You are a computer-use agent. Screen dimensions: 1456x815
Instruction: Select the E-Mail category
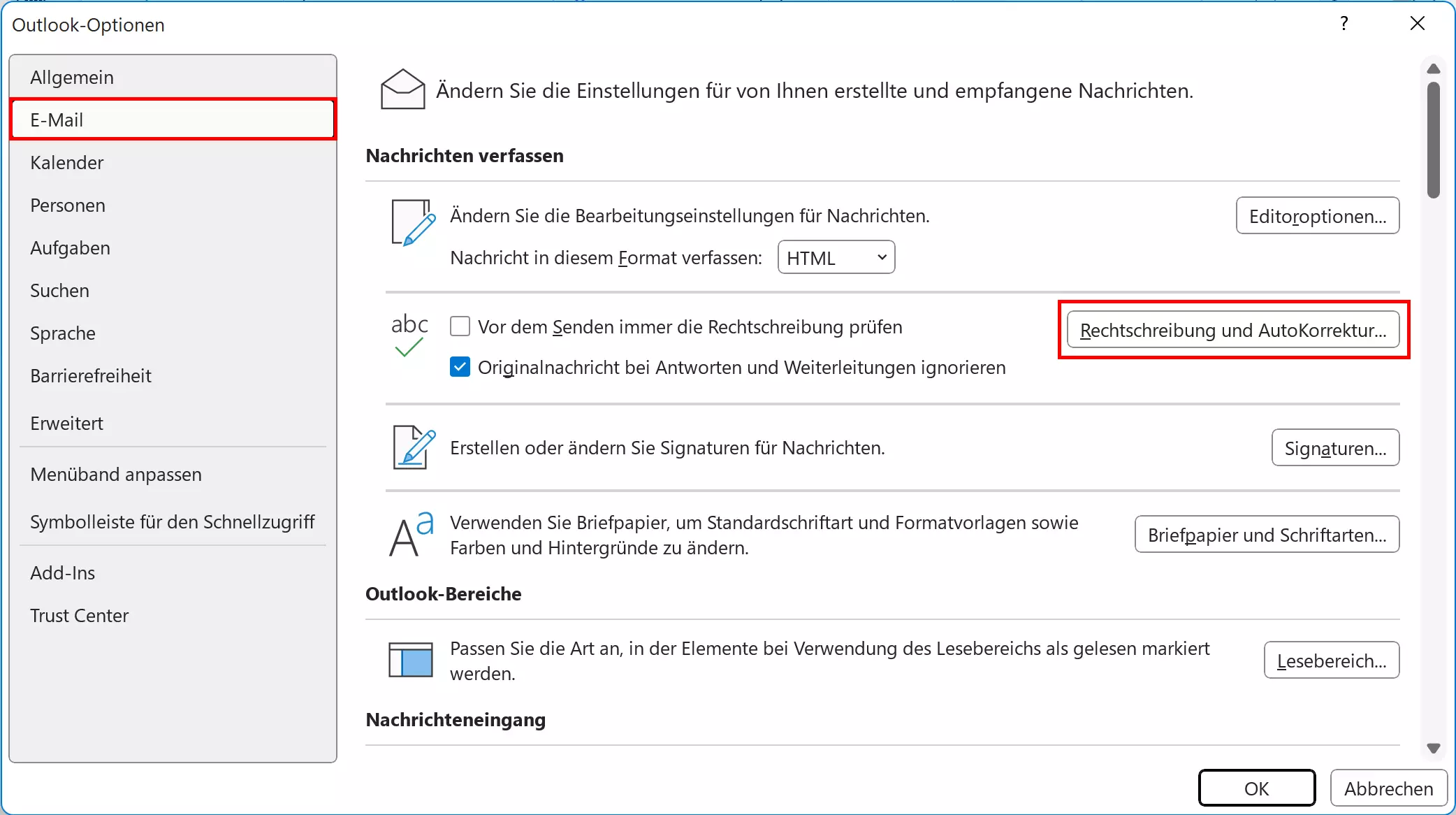[173, 120]
